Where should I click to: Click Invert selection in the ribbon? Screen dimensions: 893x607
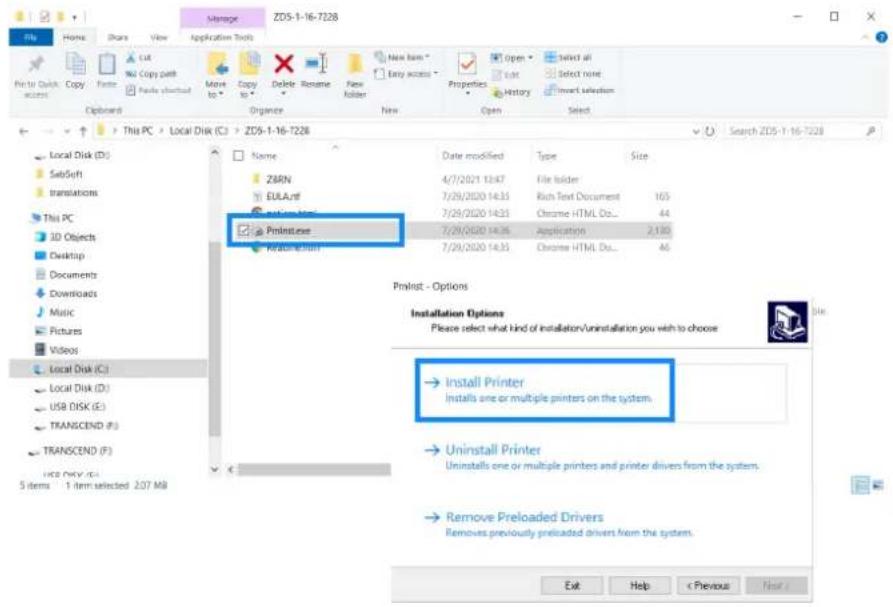tap(580, 90)
